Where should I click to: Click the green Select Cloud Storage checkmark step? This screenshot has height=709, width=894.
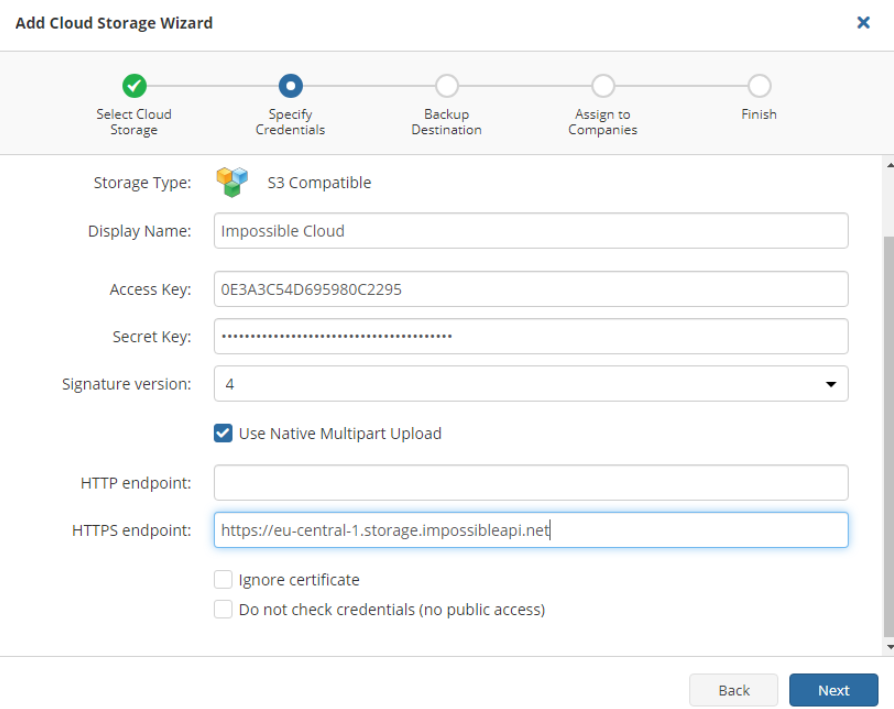(x=135, y=86)
